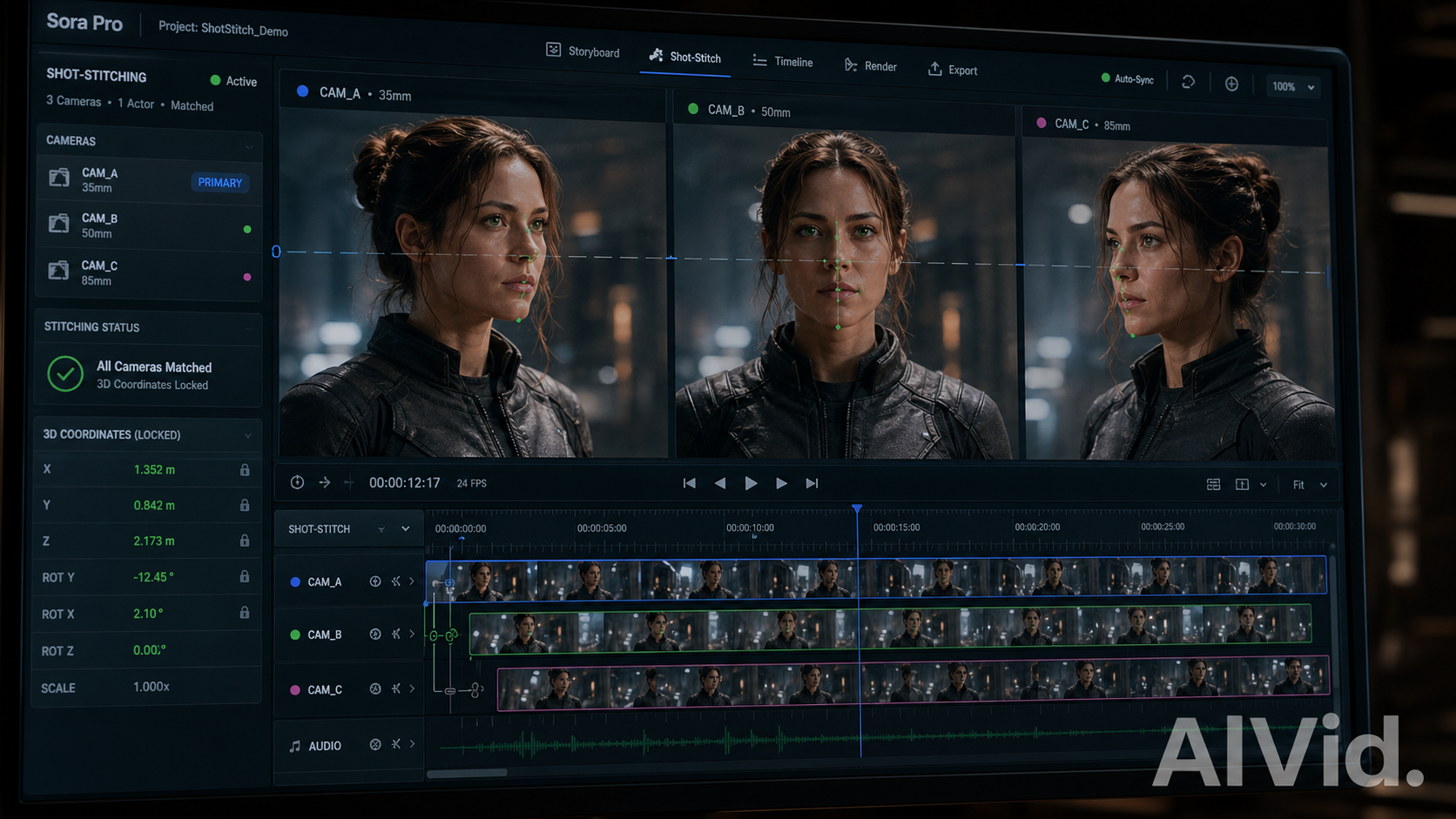Click the arrow icon next to timecode
Image resolution: width=1456 pixels, height=819 pixels.
point(325,482)
